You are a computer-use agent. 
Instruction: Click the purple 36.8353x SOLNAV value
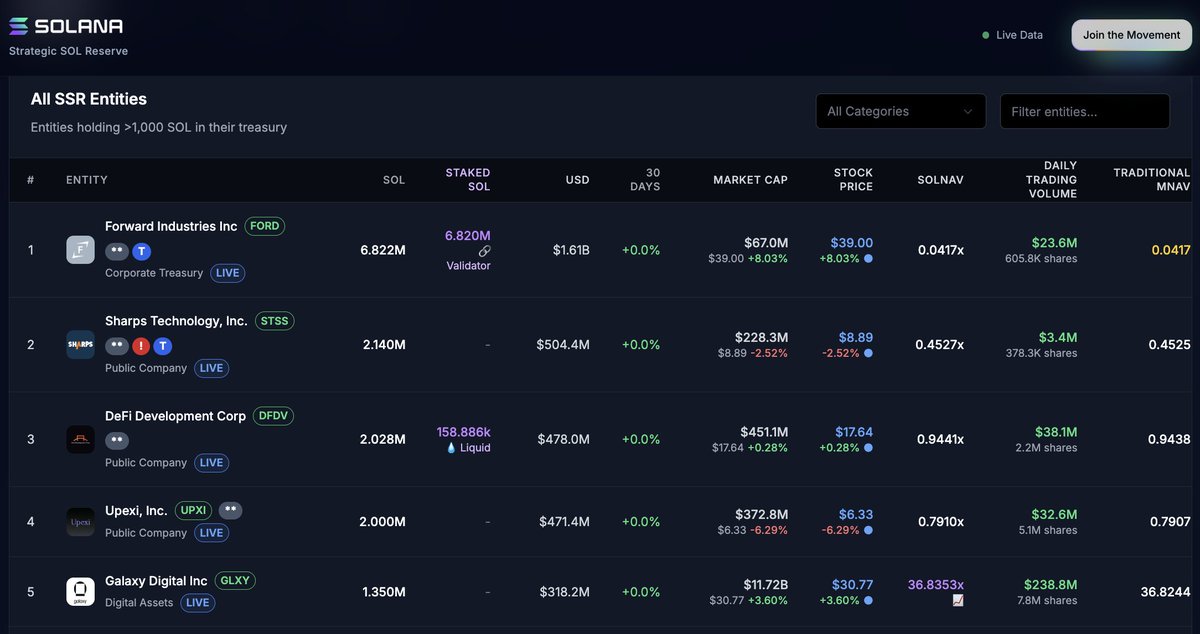[x=935, y=584]
